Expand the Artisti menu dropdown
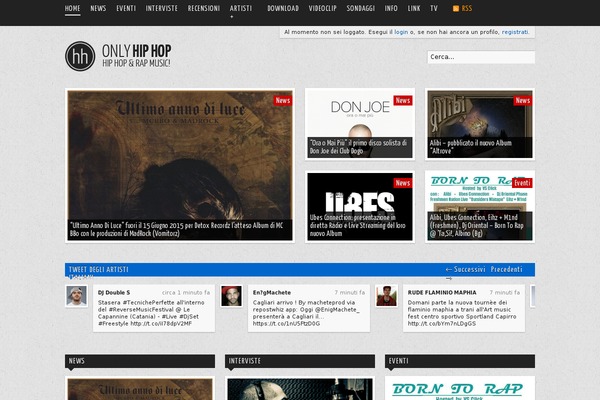600x400 pixels. (241, 8)
